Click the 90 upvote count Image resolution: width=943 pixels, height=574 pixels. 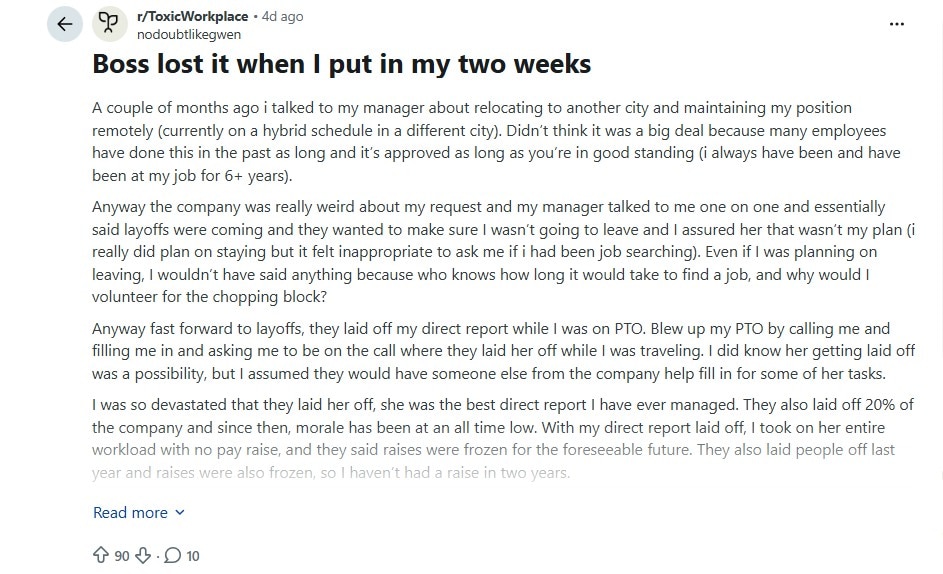tap(121, 555)
